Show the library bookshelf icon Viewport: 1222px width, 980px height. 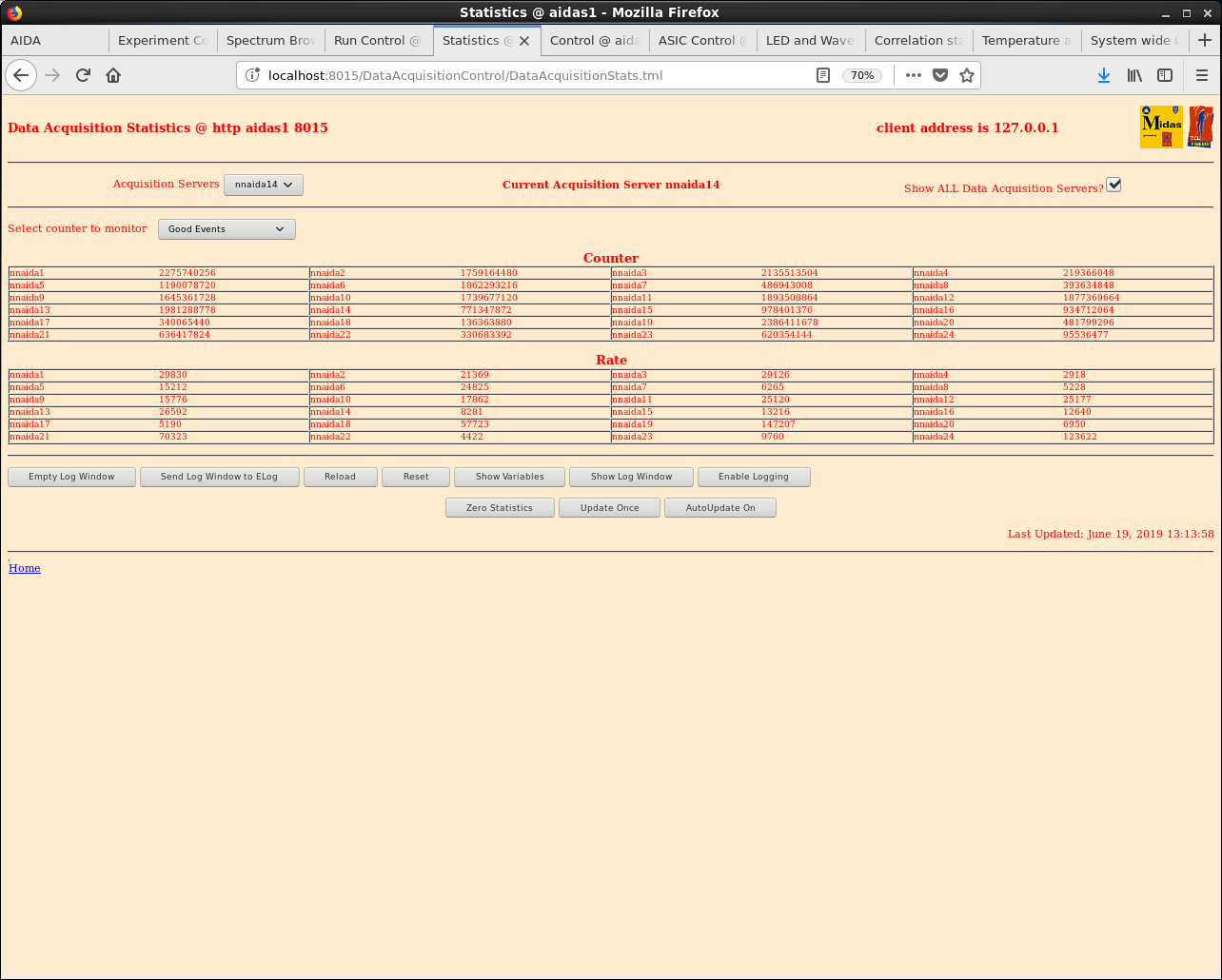coord(1134,75)
